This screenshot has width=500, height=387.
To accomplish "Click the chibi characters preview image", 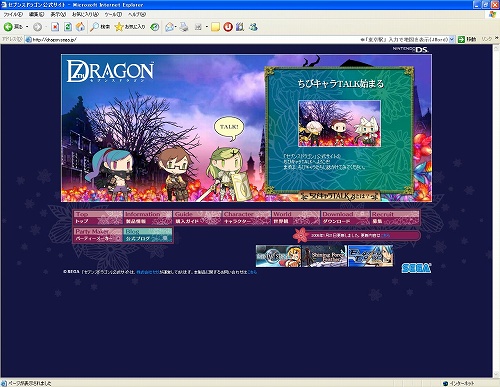I will point(339,123).
